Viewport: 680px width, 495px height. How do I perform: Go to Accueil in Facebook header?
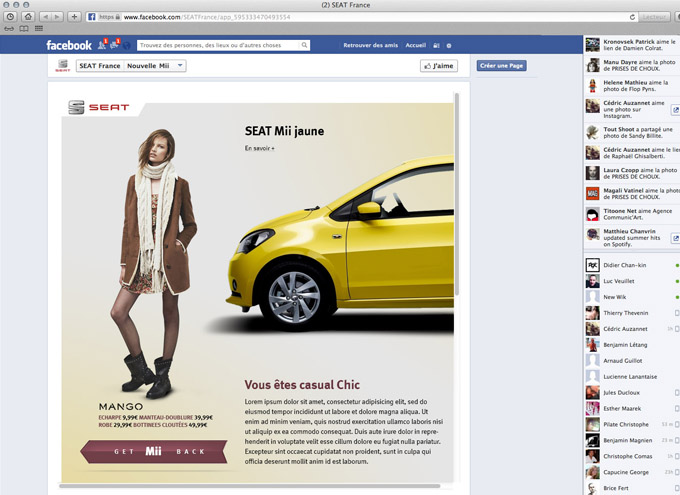415,45
